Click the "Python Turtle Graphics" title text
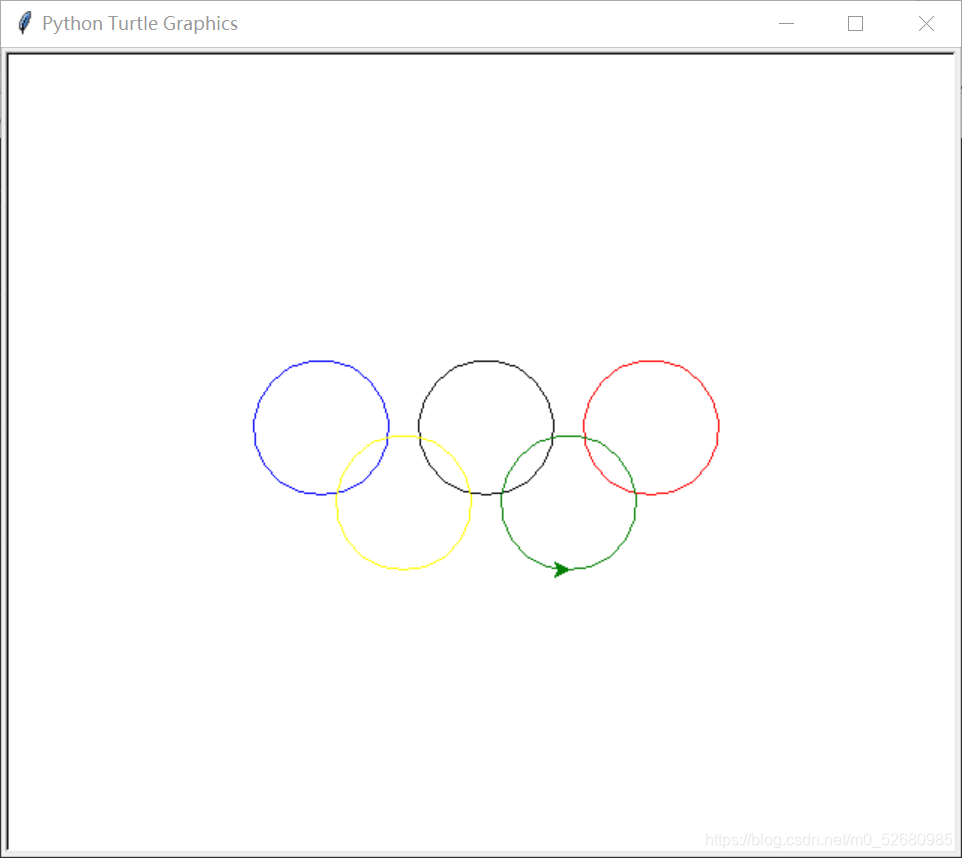 pyautogui.click(x=140, y=23)
